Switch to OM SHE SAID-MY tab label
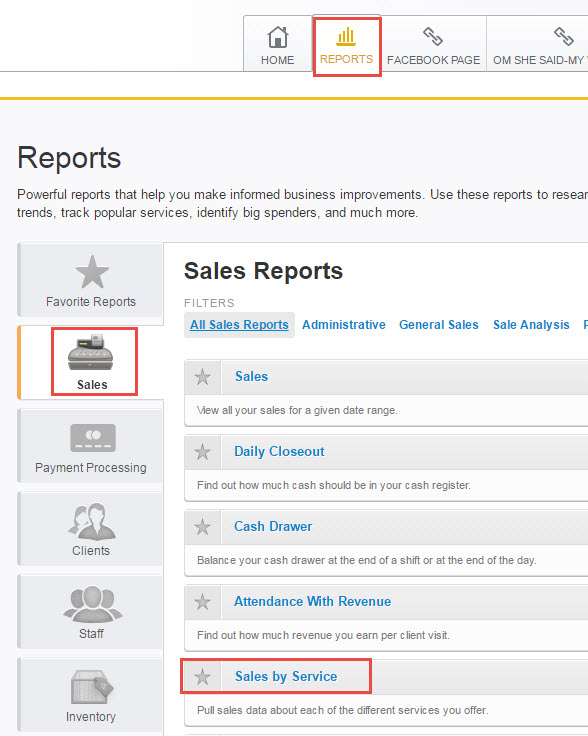Screen dimensions: 588x736 [540, 60]
